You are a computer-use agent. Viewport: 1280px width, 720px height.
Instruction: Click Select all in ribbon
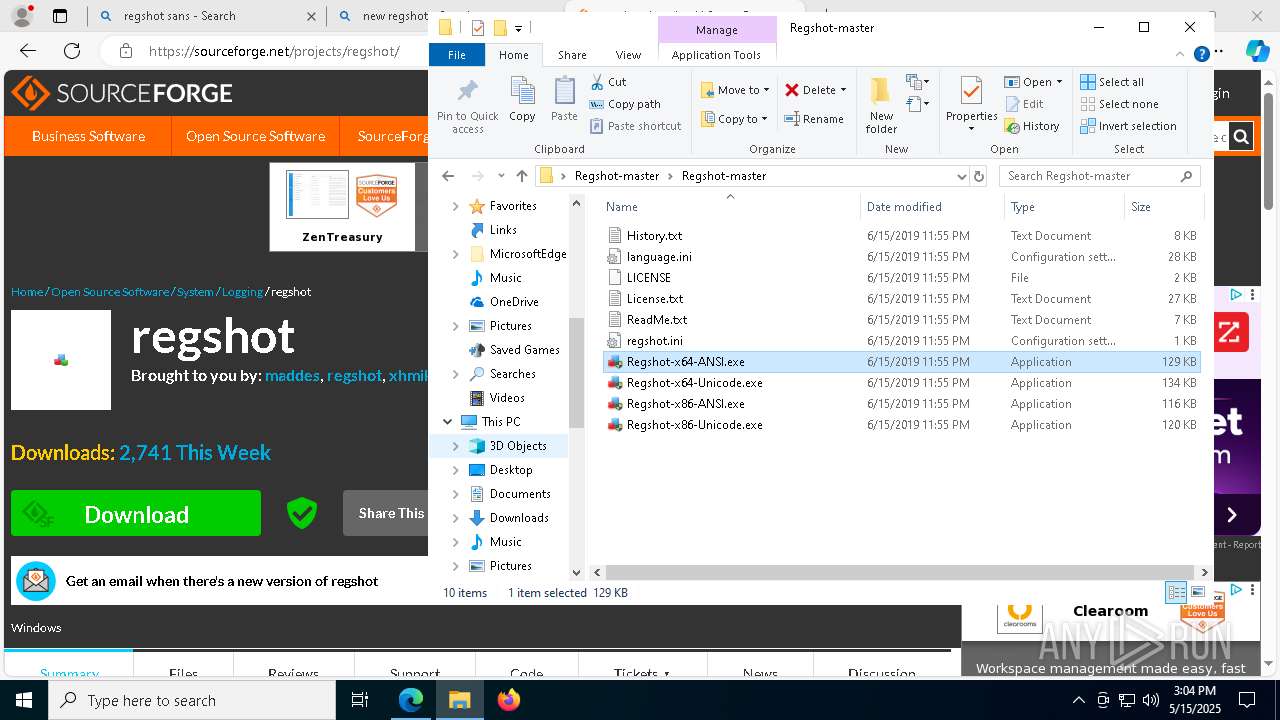(x=1112, y=82)
